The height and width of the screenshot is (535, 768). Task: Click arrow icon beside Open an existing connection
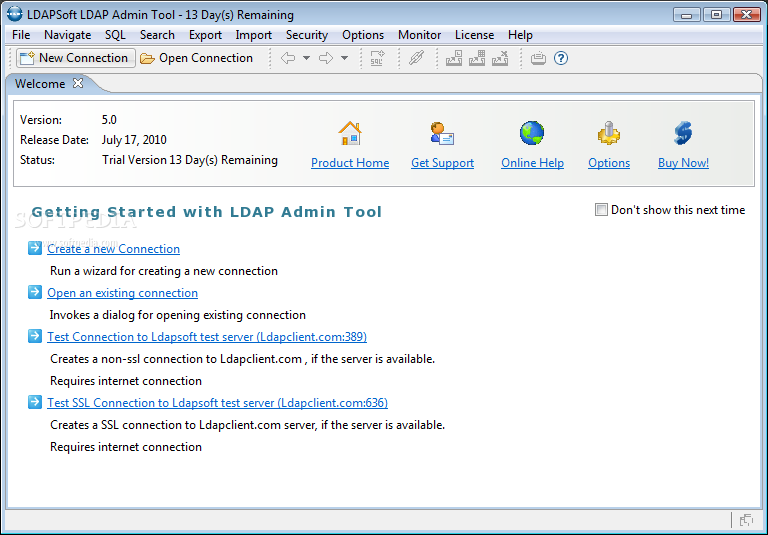coord(35,292)
